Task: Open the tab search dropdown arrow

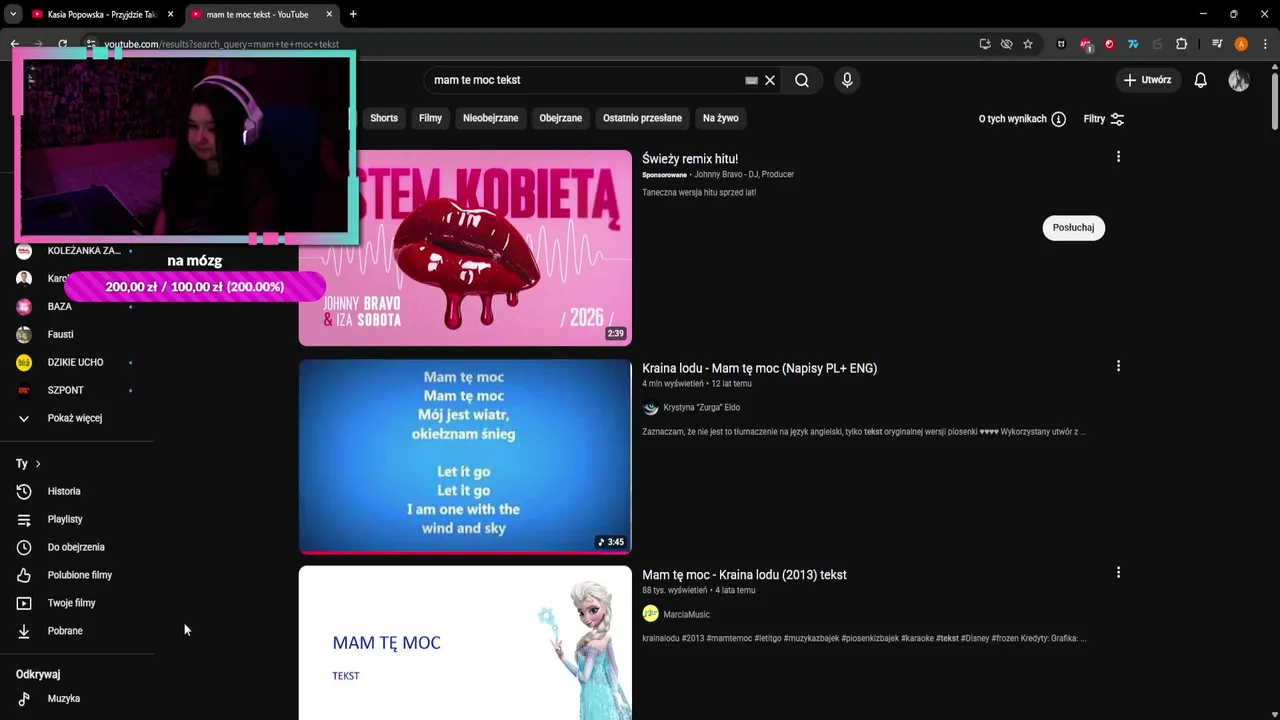Action: click(x=13, y=15)
